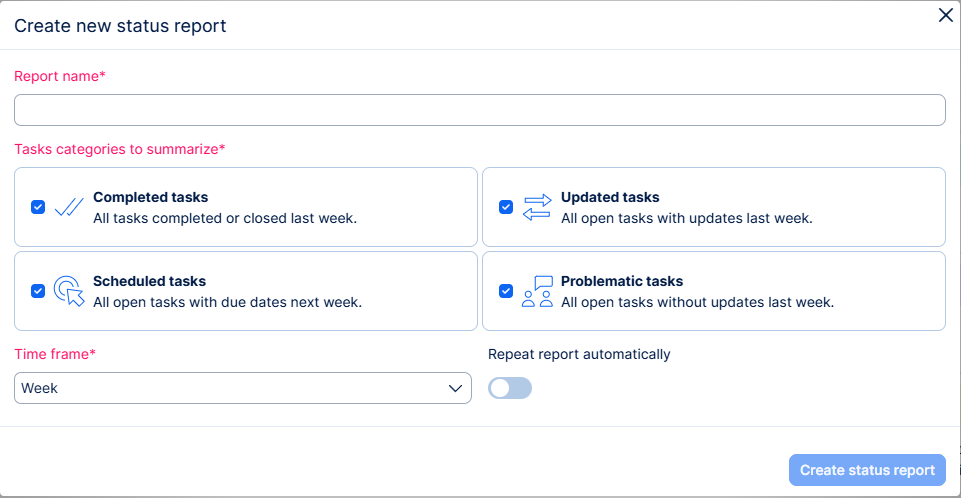
Task: Disable the Scheduled tasks checkbox
Action: point(38,291)
